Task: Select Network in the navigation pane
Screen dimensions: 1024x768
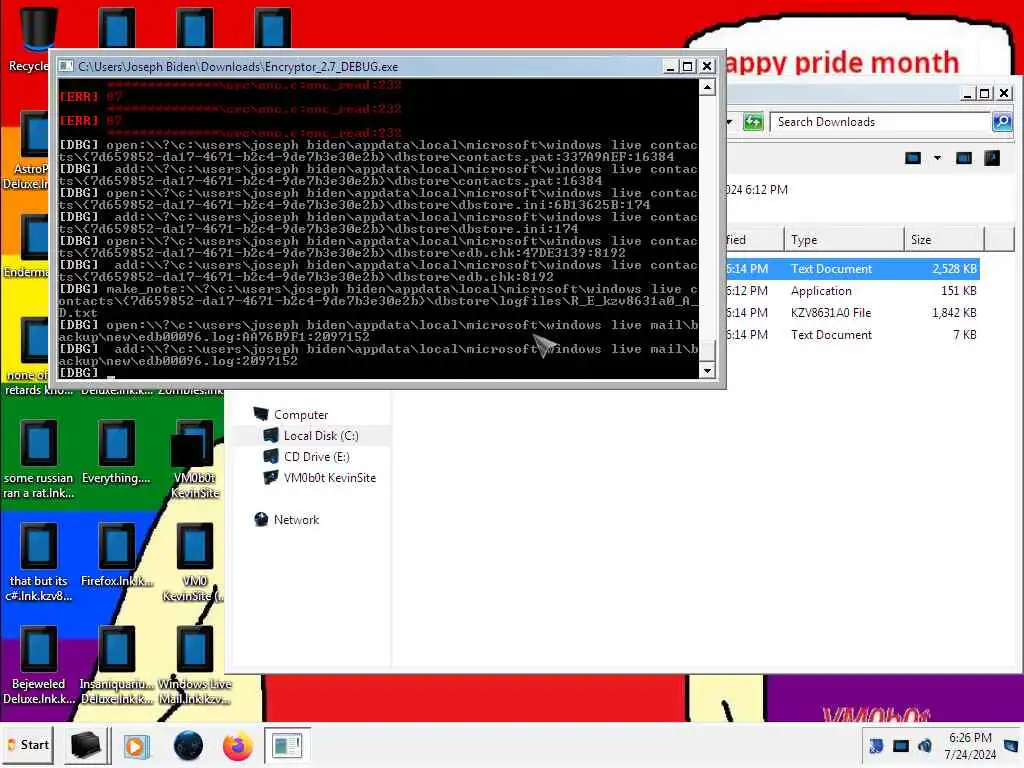Action: (x=287, y=519)
